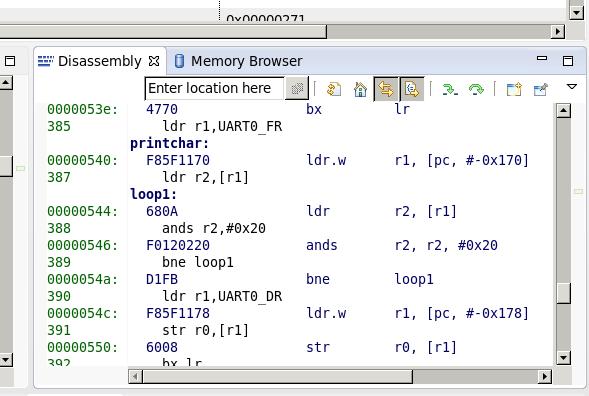This screenshot has width=589, height=396.
Task: Click operand 'r2, r2, #0x20'
Action: (446, 245)
